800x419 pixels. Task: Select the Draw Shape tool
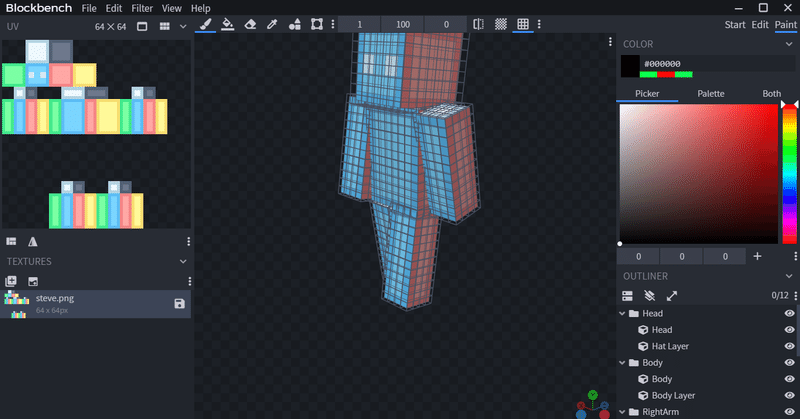click(x=294, y=24)
